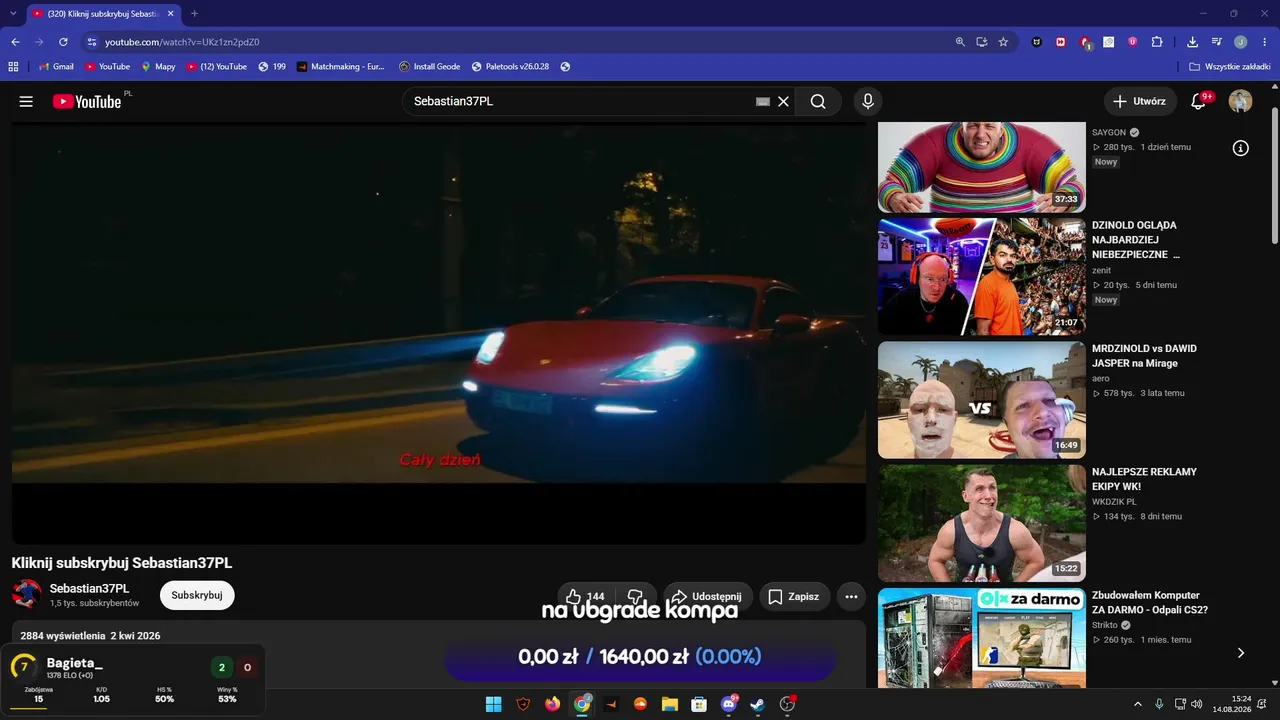This screenshot has height=720, width=1280.
Task: Like the video with 144 likes
Action: pos(585,596)
